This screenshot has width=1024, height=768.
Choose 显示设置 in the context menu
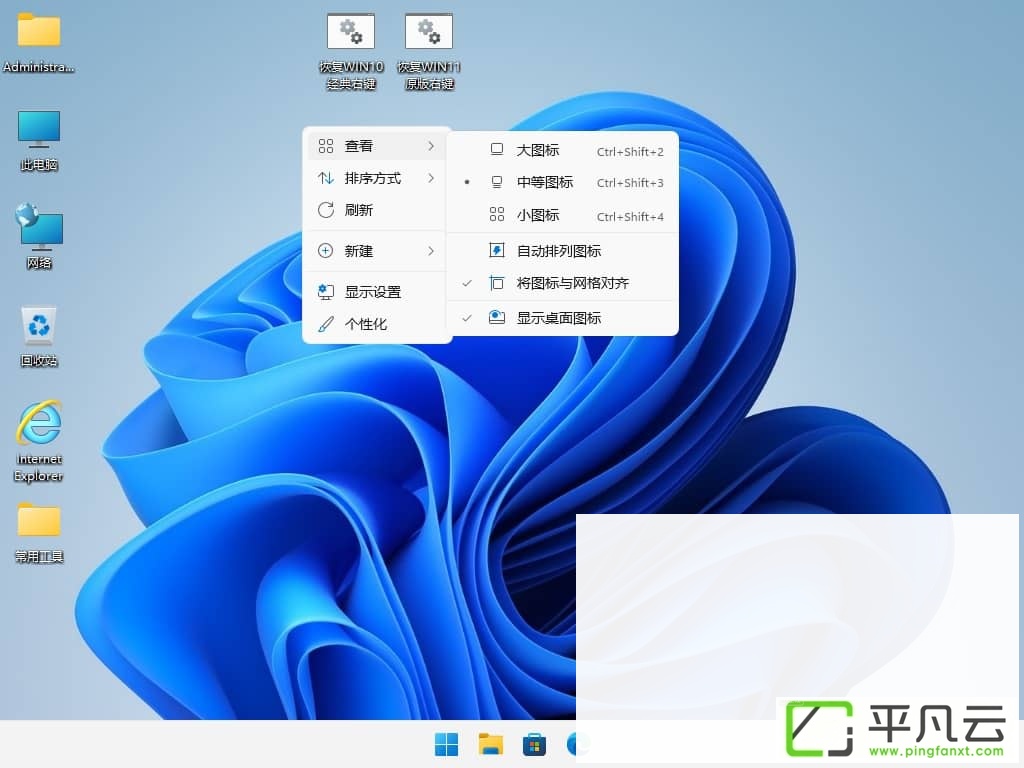pyautogui.click(x=376, y=292)
